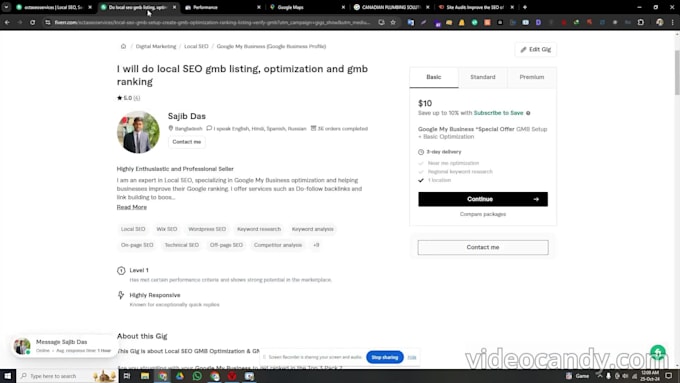Viewport: 680px width, 383px height.
Task: Reload the page with refresh icon
Action: pos(33,22)
